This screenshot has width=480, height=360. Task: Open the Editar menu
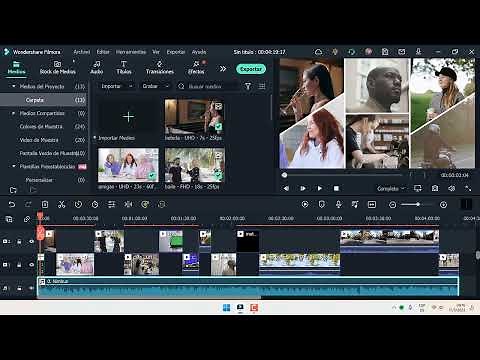103,52
